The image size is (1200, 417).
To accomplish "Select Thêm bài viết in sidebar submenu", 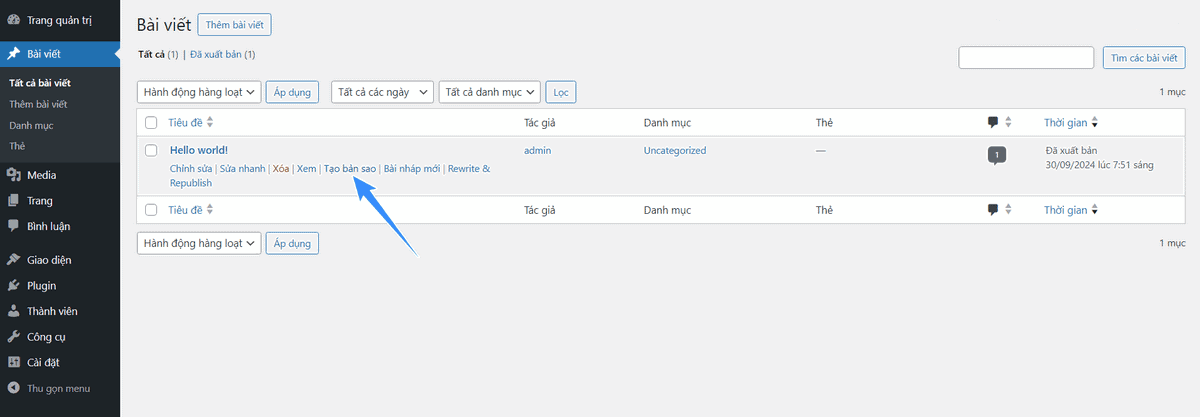I will 38,104.
